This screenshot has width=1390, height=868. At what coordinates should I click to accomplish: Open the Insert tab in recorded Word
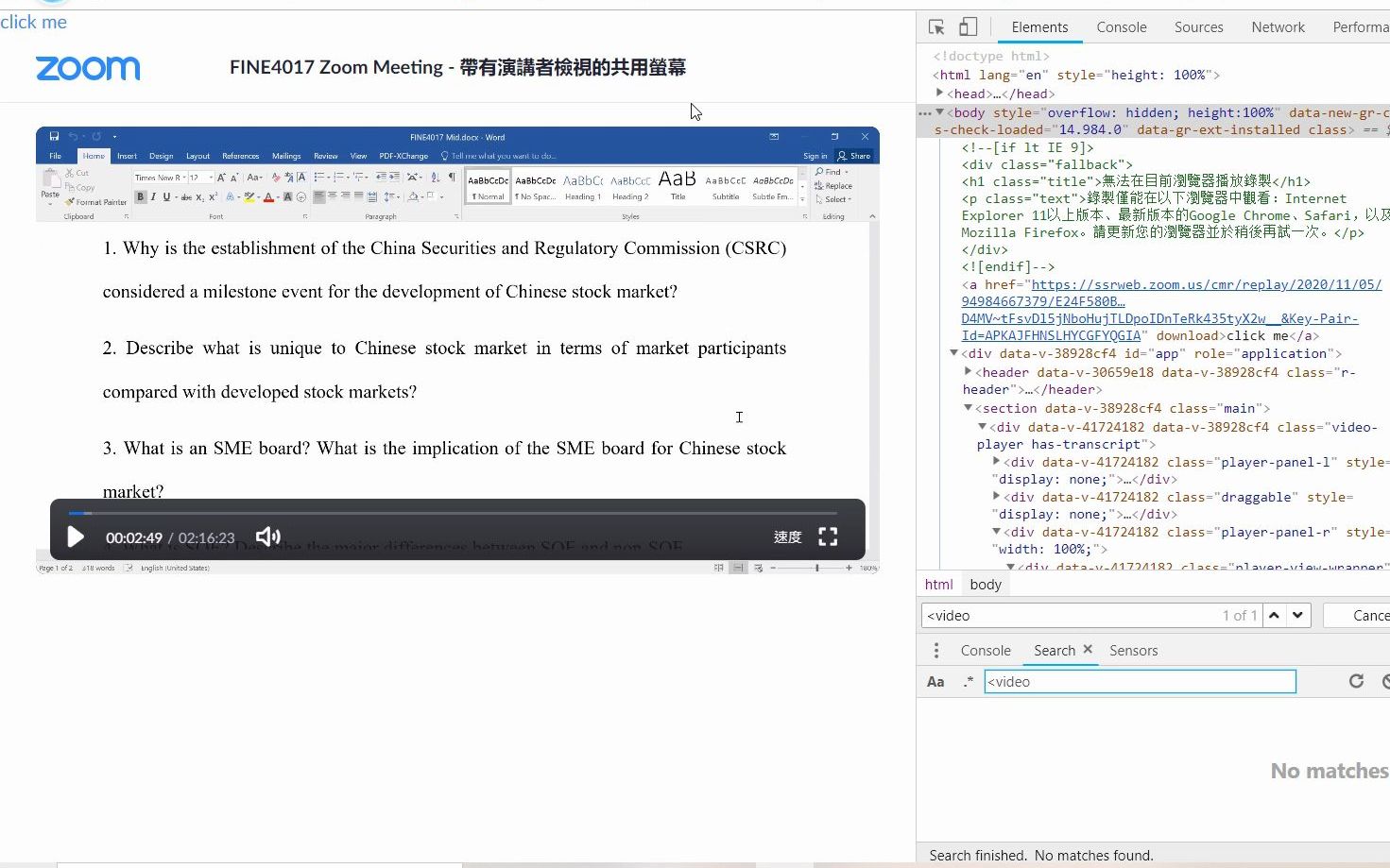coord(127,156)
